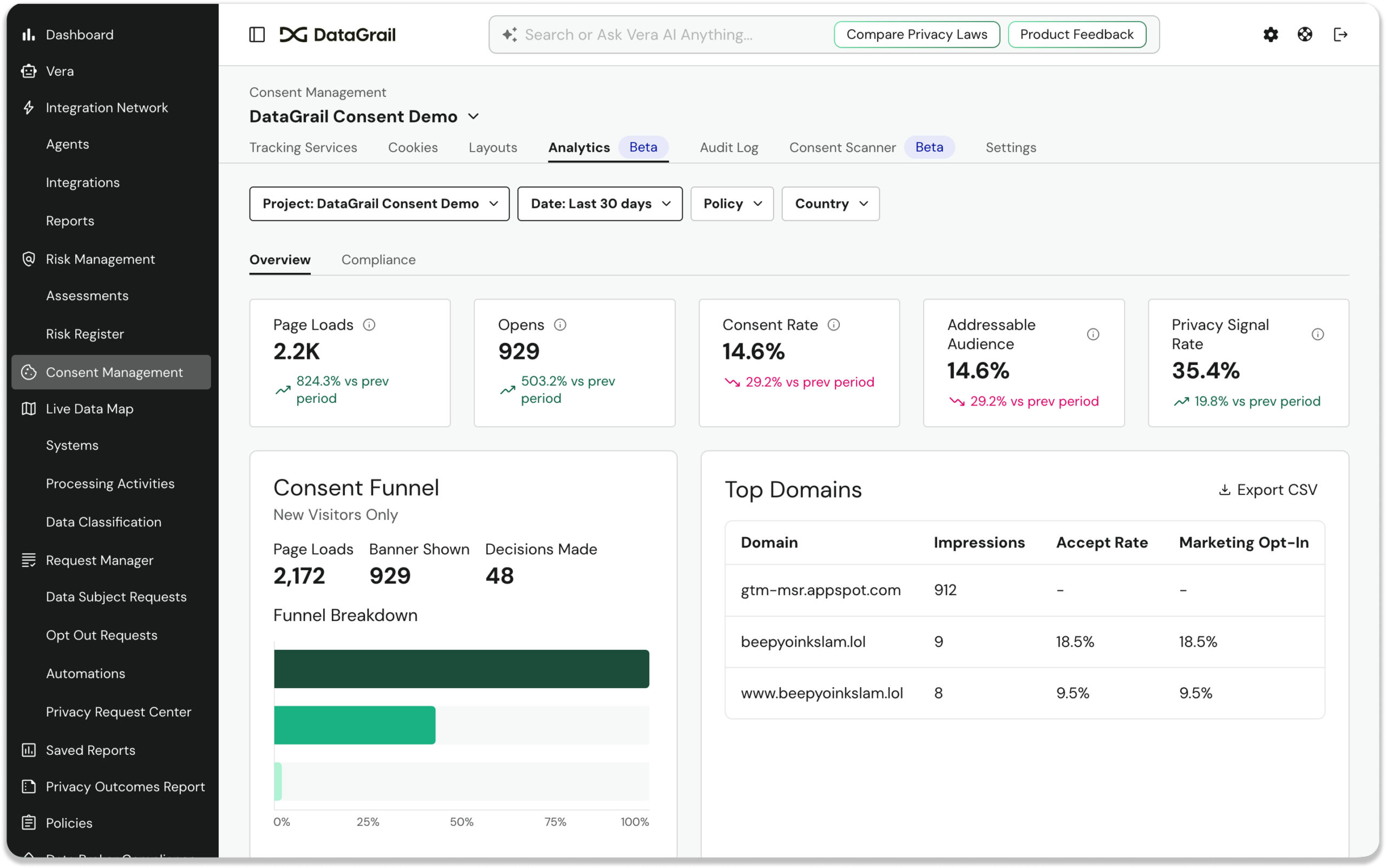The image size is (1386, 868).
Task: Go to Agents in the sidebar
Action: point(67,144)
